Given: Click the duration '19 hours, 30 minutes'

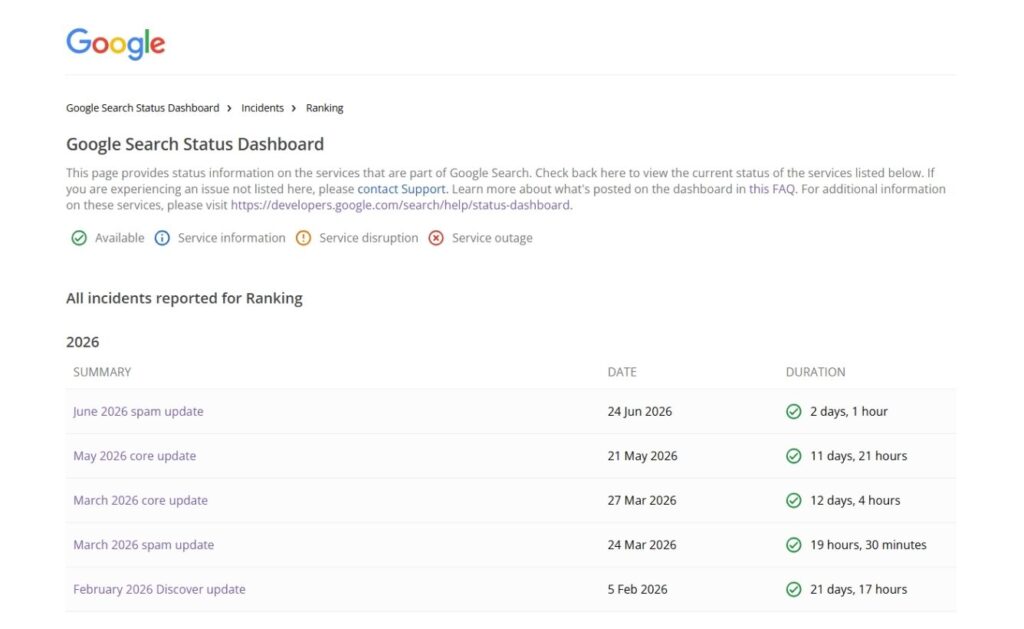Looking at the screenshot, I should 869,545.
